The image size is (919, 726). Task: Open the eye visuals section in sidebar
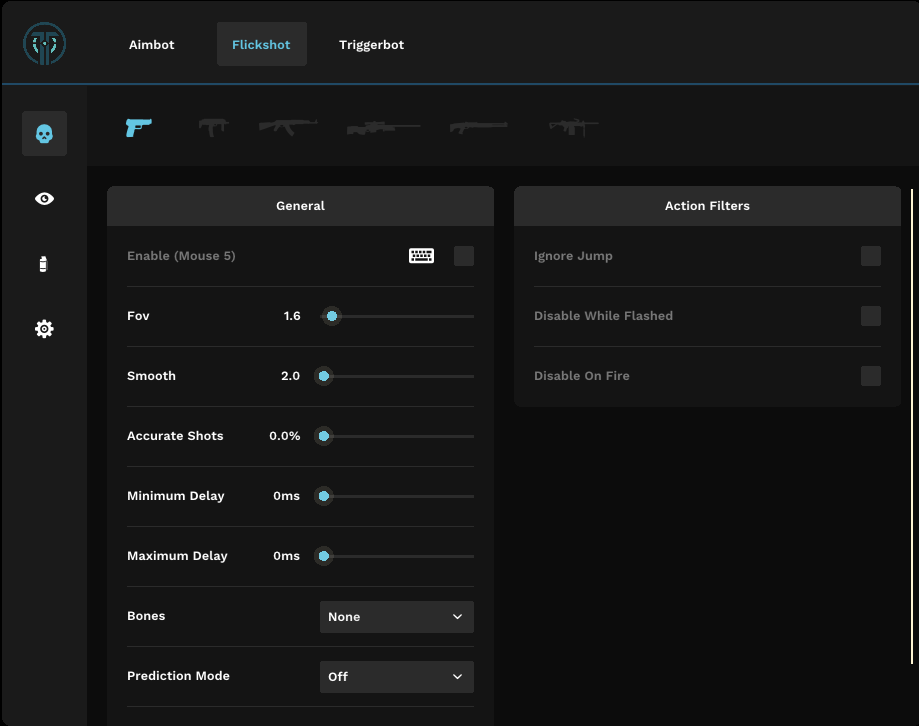click(x=44, y=199)
